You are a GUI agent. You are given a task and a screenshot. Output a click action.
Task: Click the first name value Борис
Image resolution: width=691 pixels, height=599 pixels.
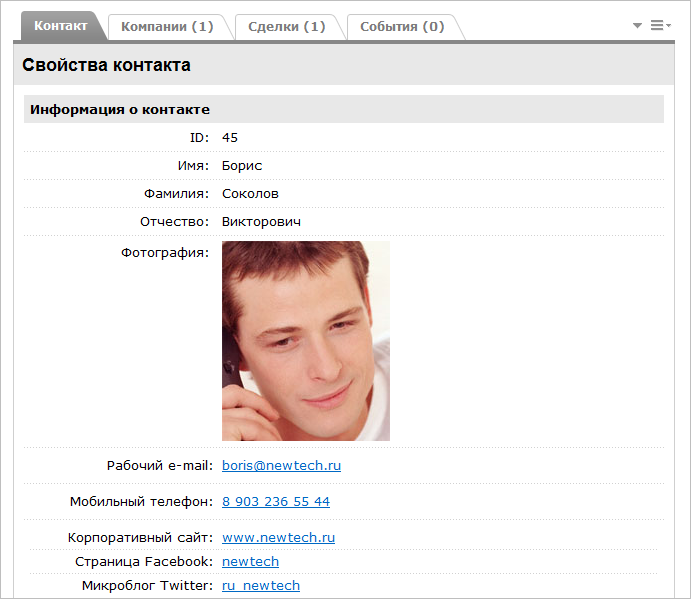tap(242, 165)
